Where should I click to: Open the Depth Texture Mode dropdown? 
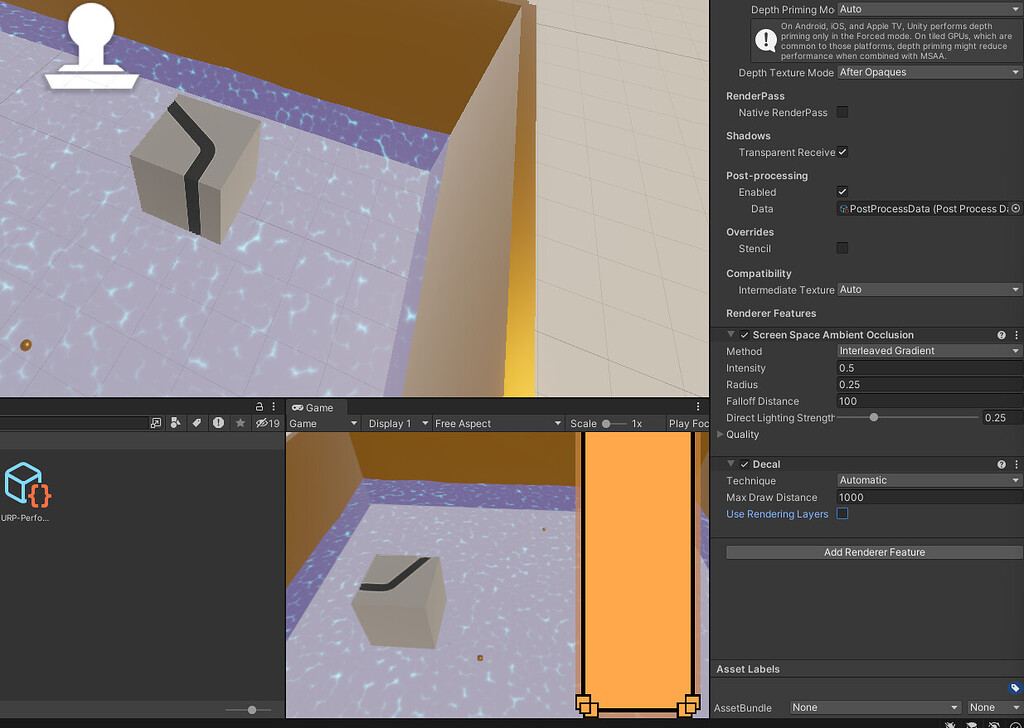[x=928, y=72]
